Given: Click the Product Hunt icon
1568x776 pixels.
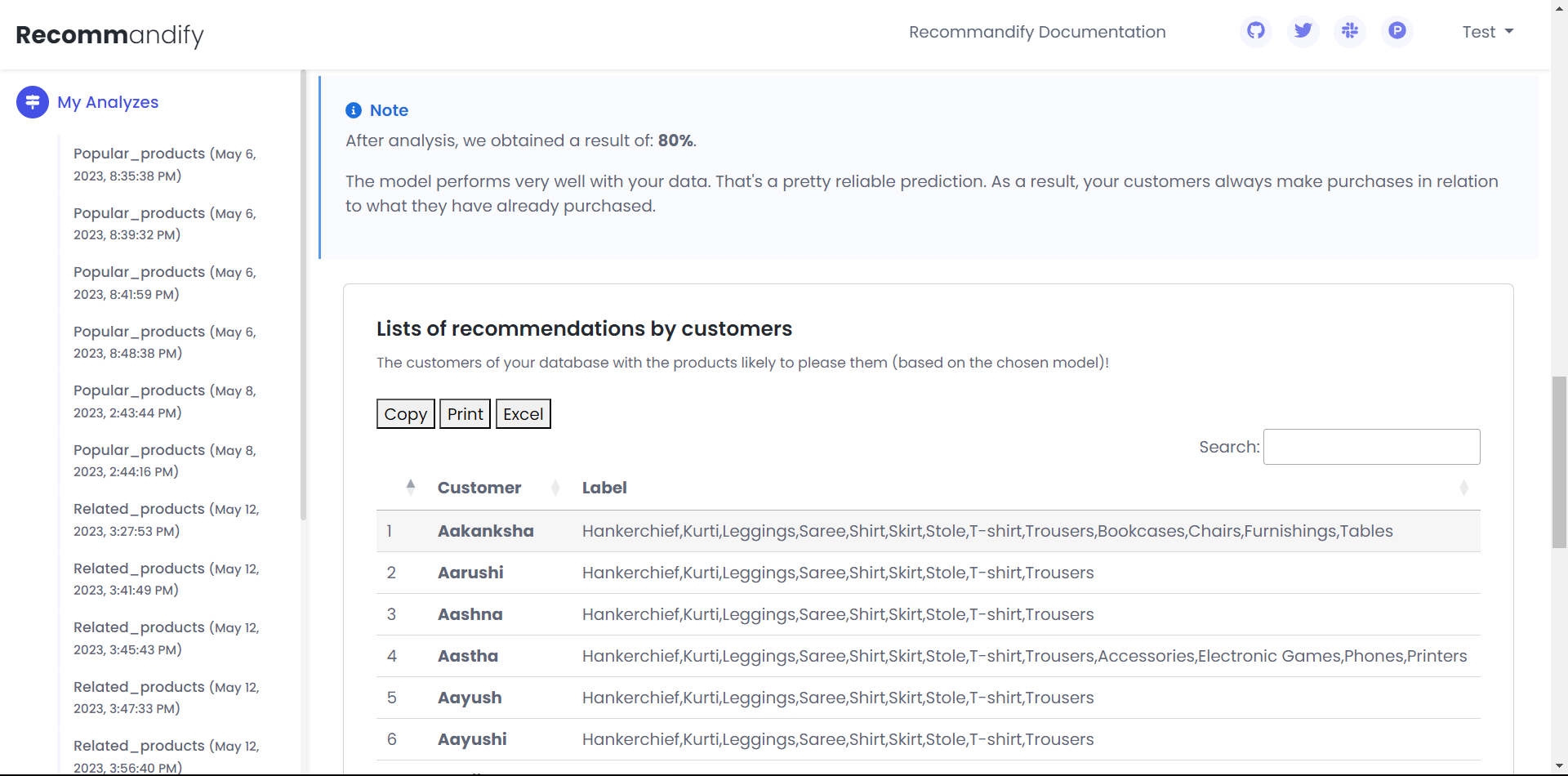Looking at the screenshot, I should pos(1397,31).
